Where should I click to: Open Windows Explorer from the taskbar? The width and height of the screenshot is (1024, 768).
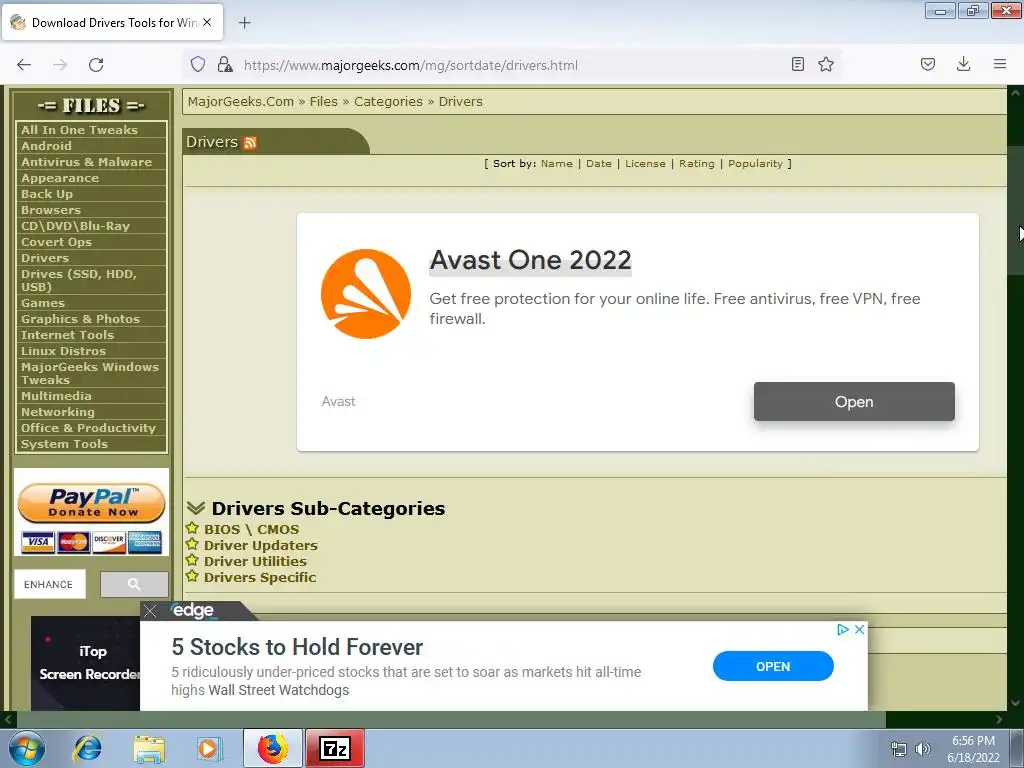pyautogui.click(x=149, y=748)
